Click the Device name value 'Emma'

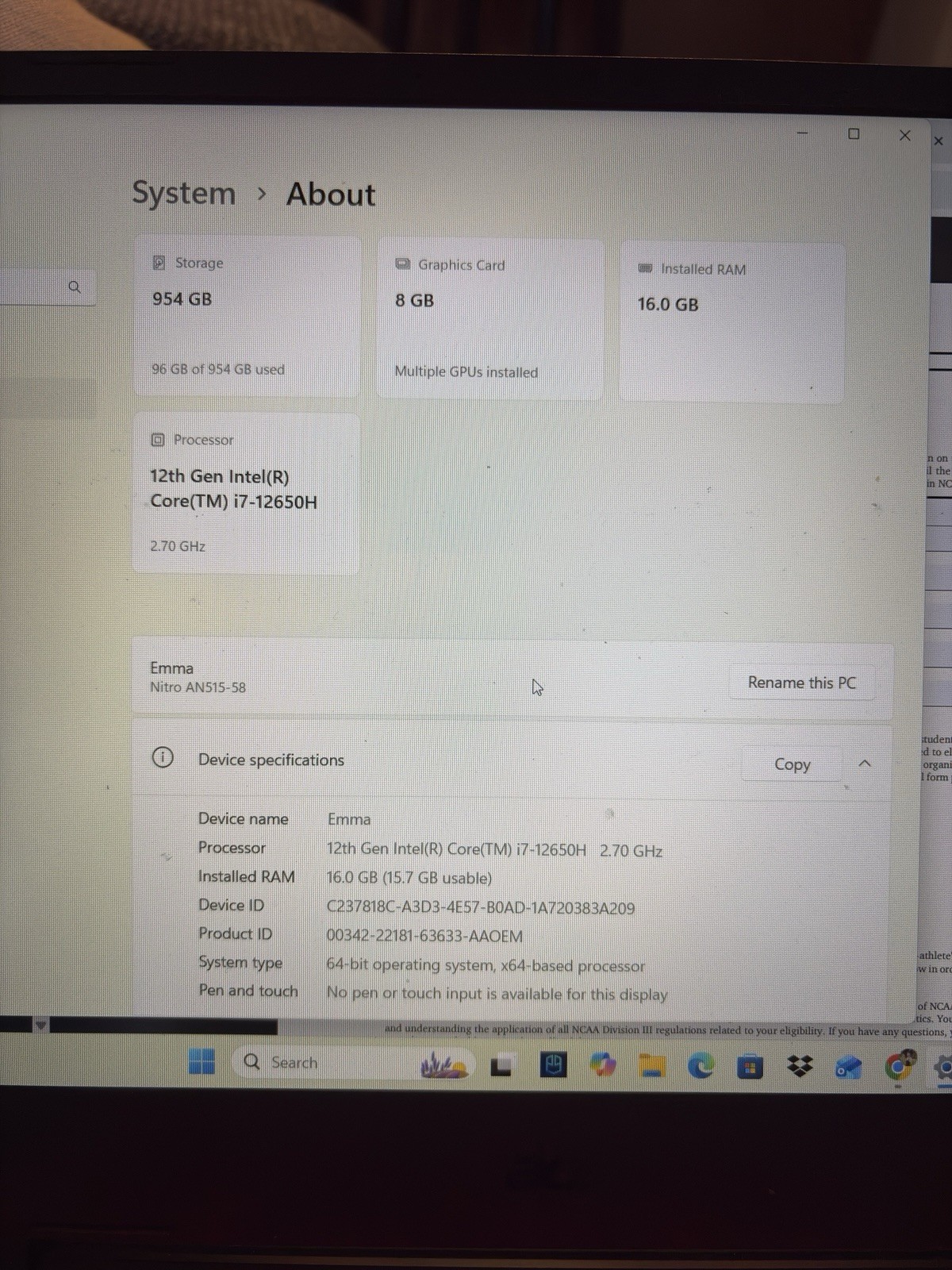349,819
